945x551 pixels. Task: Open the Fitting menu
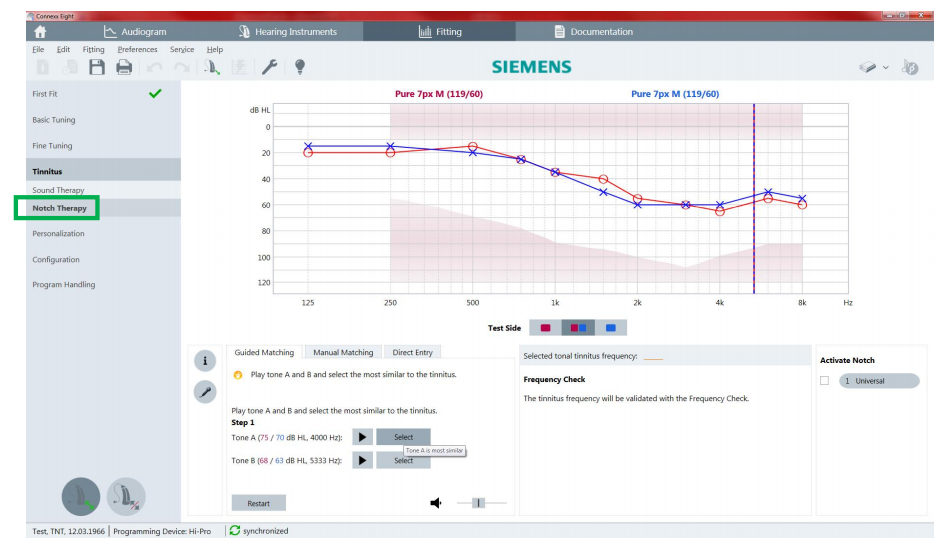coord(93,49)
